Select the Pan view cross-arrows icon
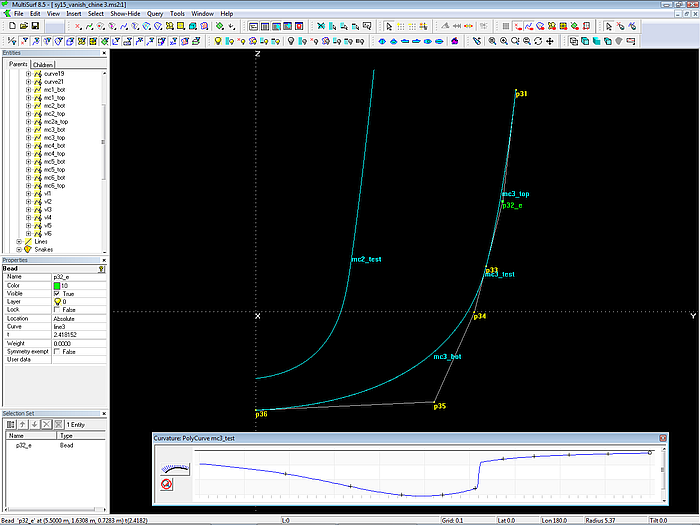Image resolution: width=700 pixels, height=525 pixels. (551, 41)
